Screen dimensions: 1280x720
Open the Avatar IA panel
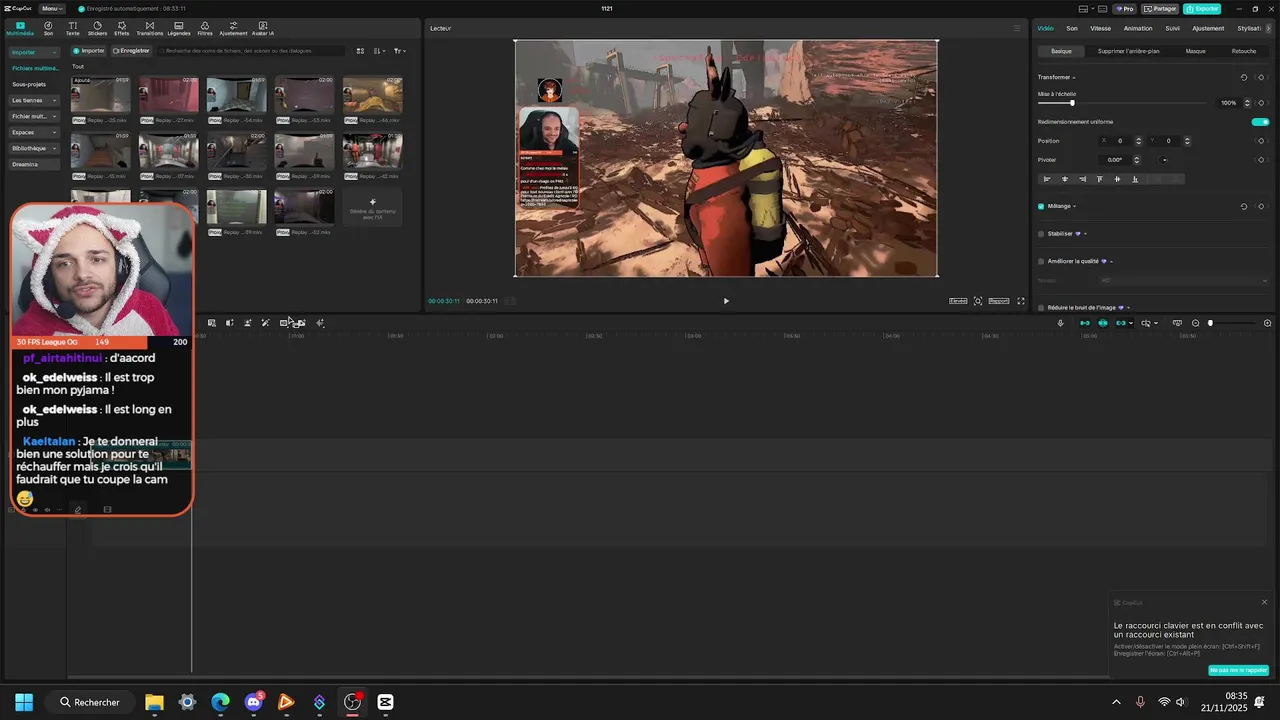pos(263,28)
